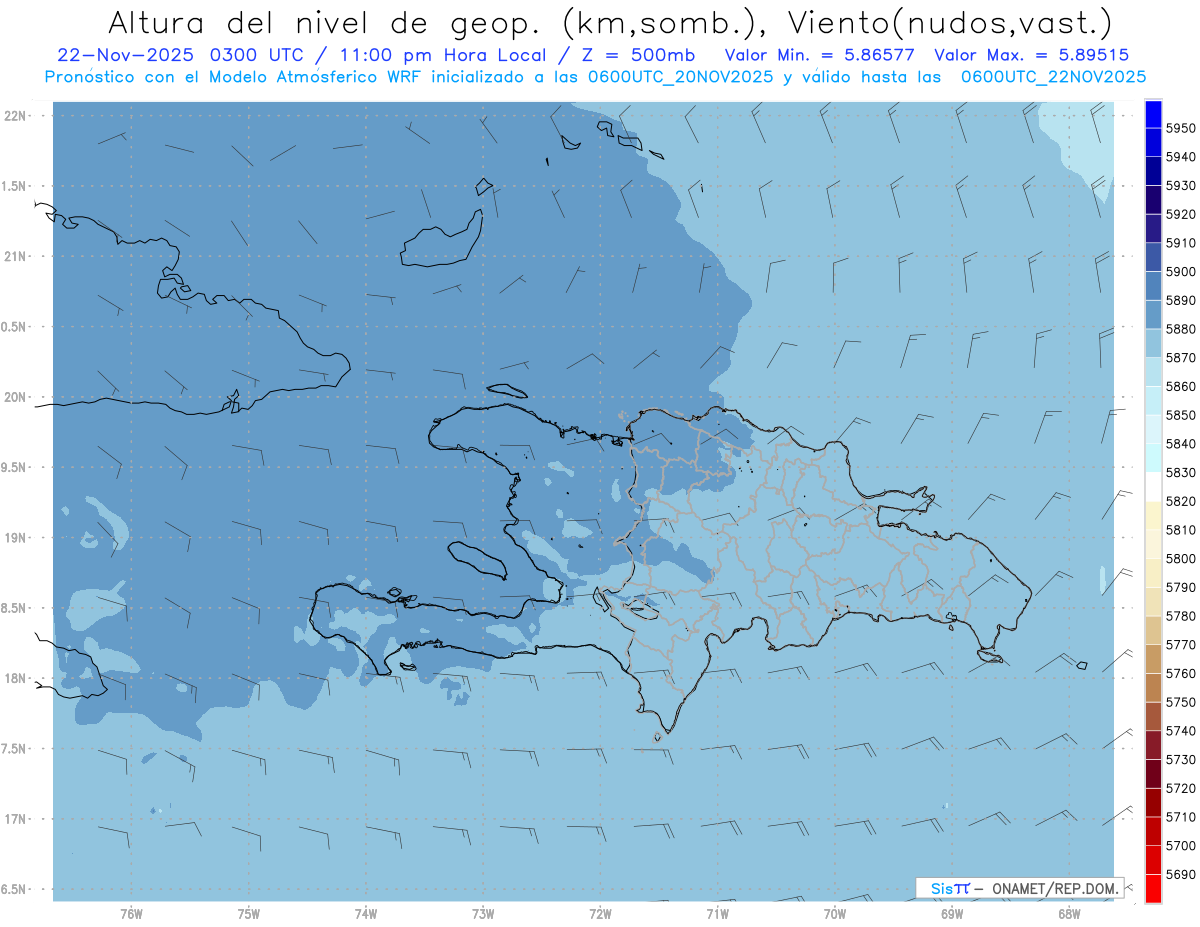Viewport: 1200px width, 927px height.
Task: Click the '21N' latitude axis label
Action: click(16, 256)
